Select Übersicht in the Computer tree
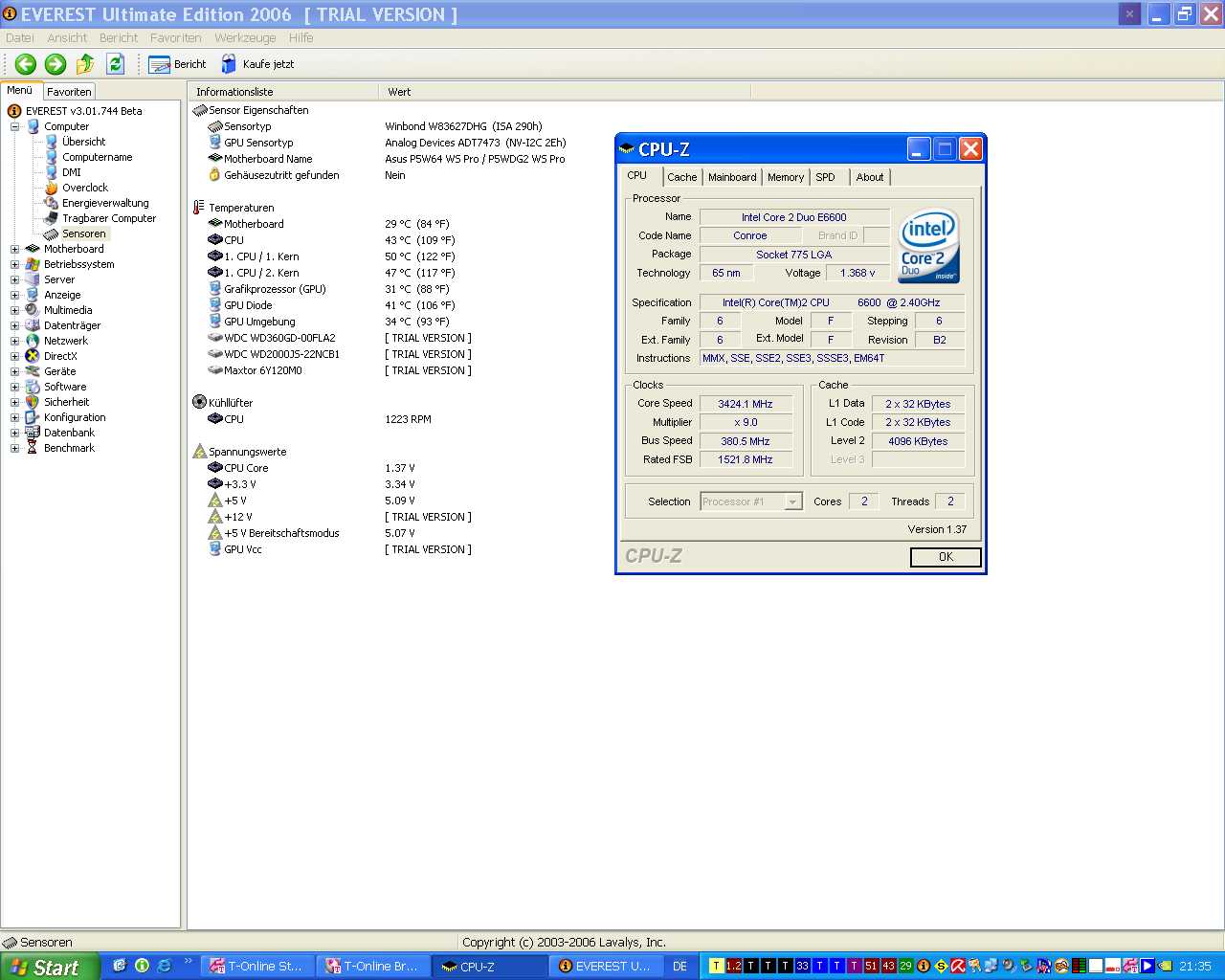 (84, 142)
